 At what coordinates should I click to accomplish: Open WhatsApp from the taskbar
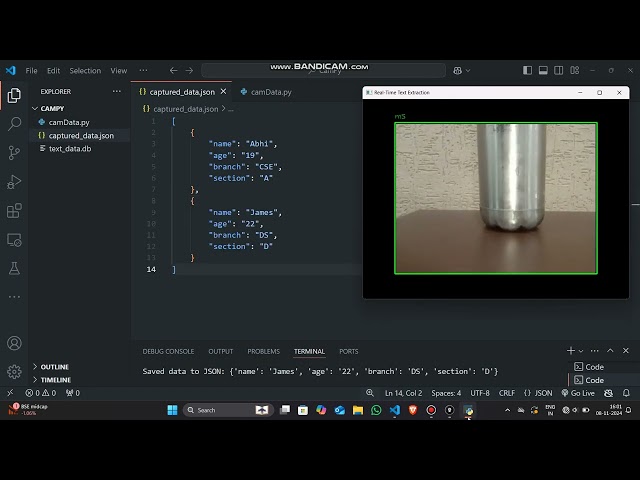(x=376, y=410)
